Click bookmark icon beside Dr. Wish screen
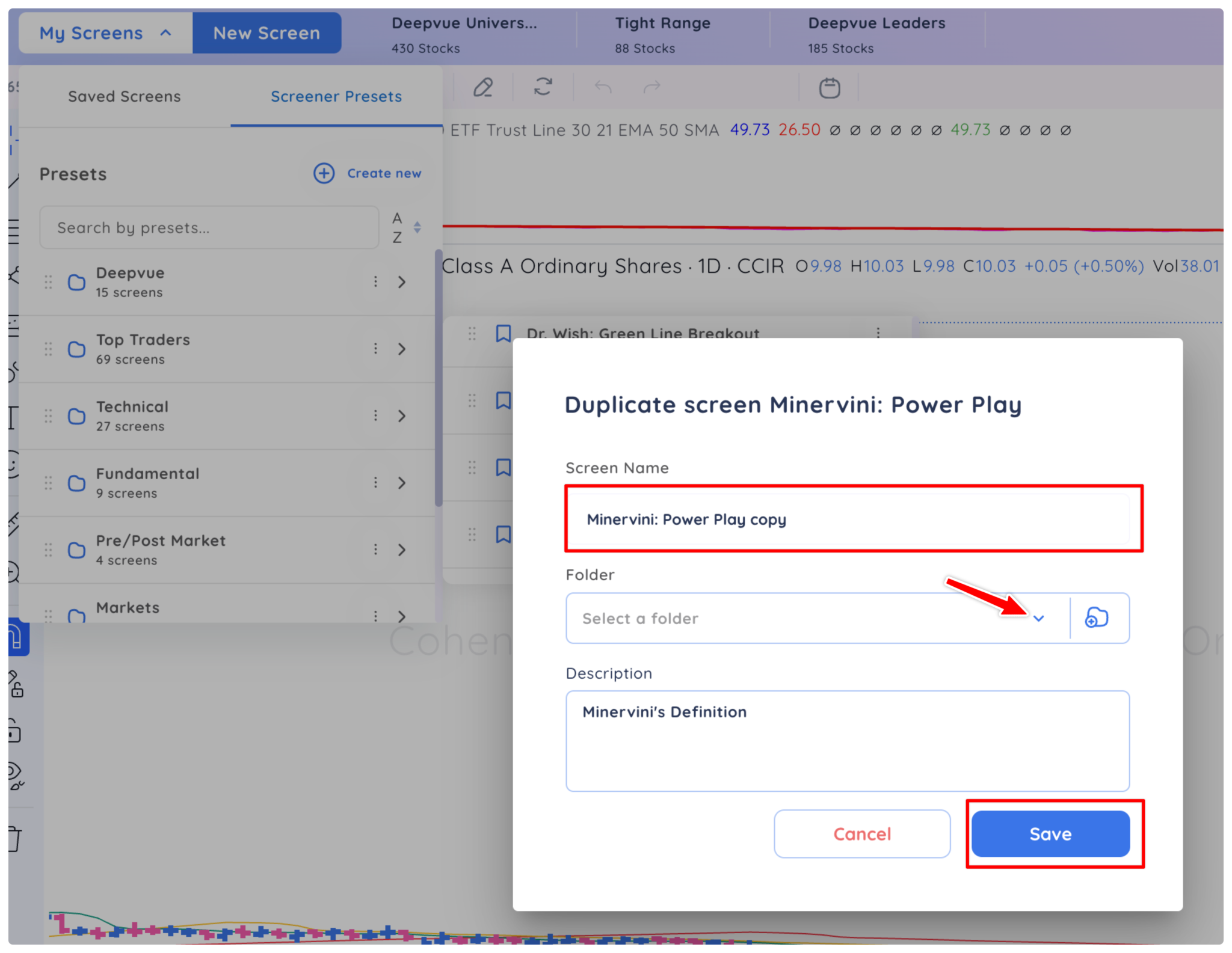Screen dimensions: 1232x953 (504, 333)
